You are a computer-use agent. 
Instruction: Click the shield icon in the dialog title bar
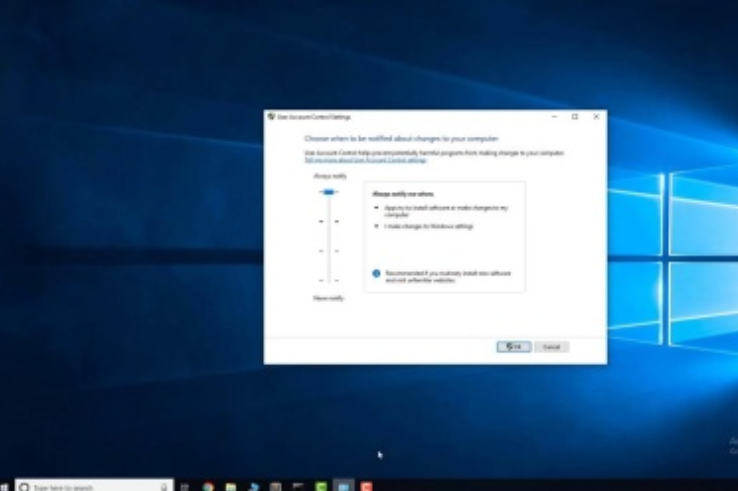(271, 116)
